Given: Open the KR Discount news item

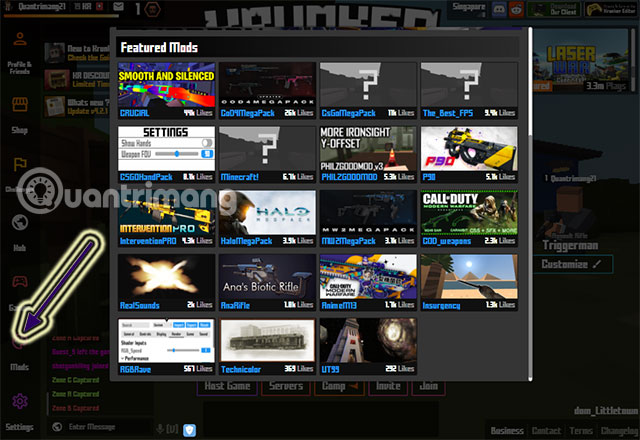Looking at the screenshot, I should 77,80.
